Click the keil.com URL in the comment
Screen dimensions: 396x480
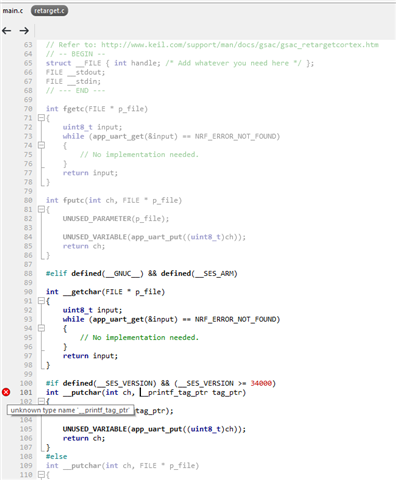tap(240, 45)
